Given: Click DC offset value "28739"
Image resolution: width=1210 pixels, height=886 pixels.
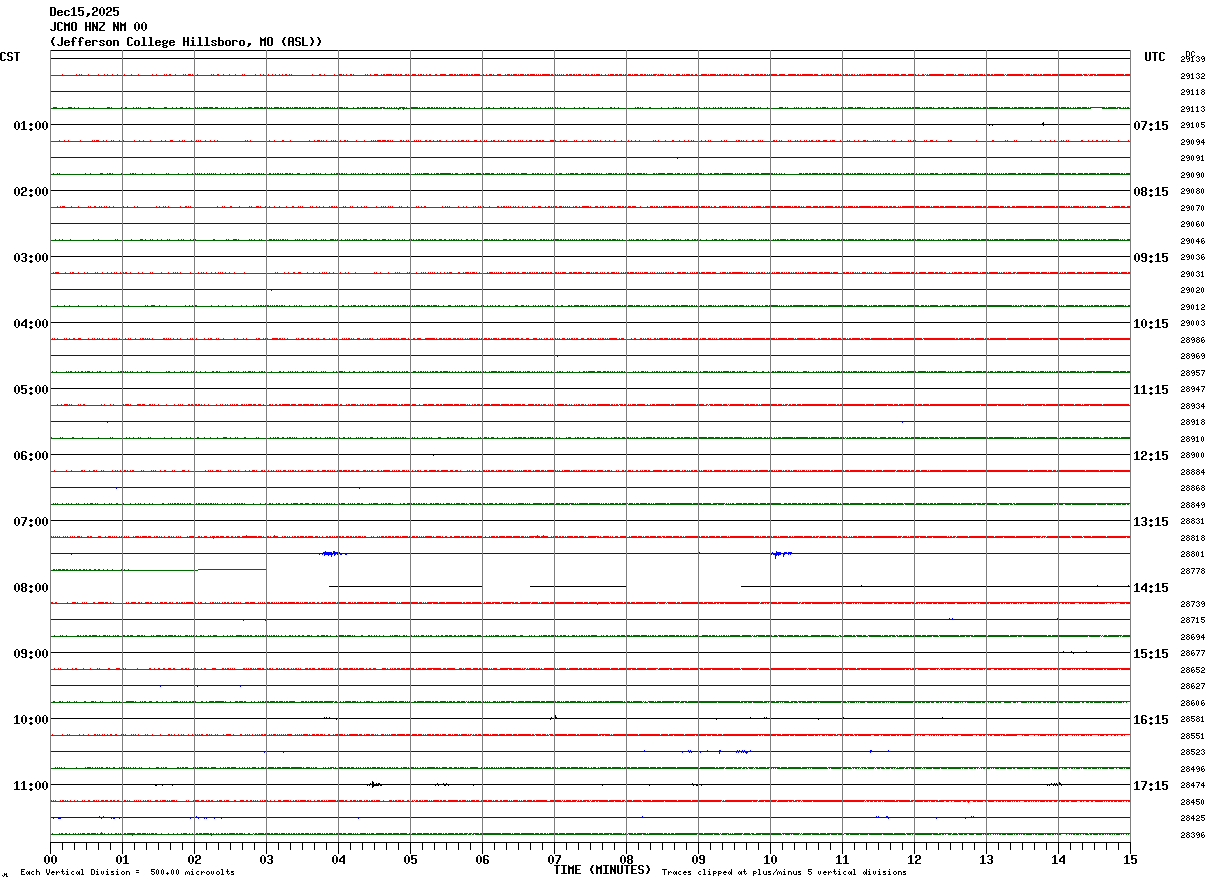Looking at the screenshot, I should click(1192, 604).
